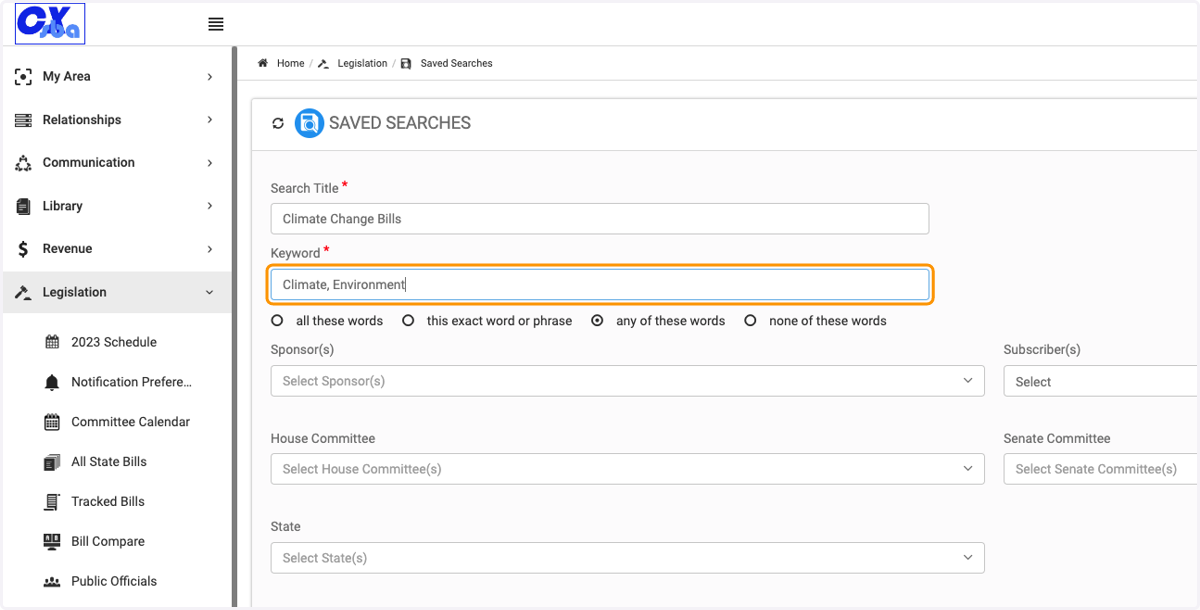Screen dimensions: 1200x610
Task: Open Tracked Bills menu item
Action: pos(108,502)
